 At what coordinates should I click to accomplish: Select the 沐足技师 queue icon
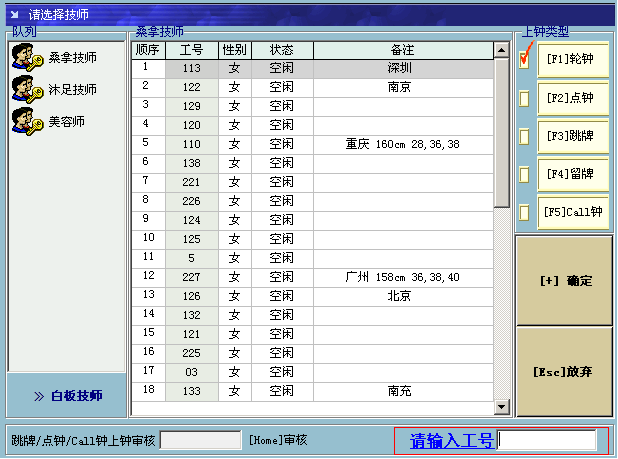click(27, 89)
